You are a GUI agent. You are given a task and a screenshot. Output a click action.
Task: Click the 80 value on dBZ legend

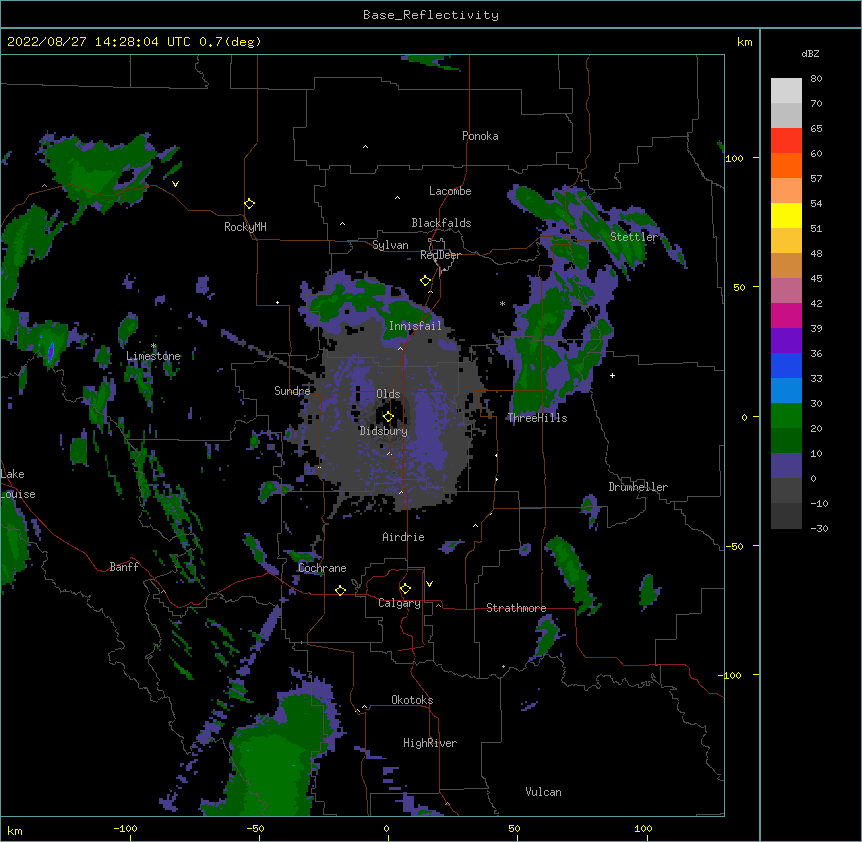click(816, 79)
